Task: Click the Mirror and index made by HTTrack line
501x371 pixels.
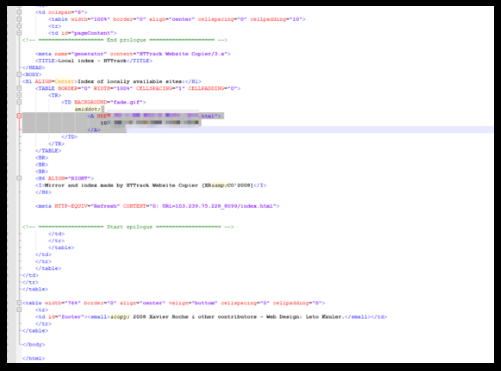Action: (x=151, y=185)
